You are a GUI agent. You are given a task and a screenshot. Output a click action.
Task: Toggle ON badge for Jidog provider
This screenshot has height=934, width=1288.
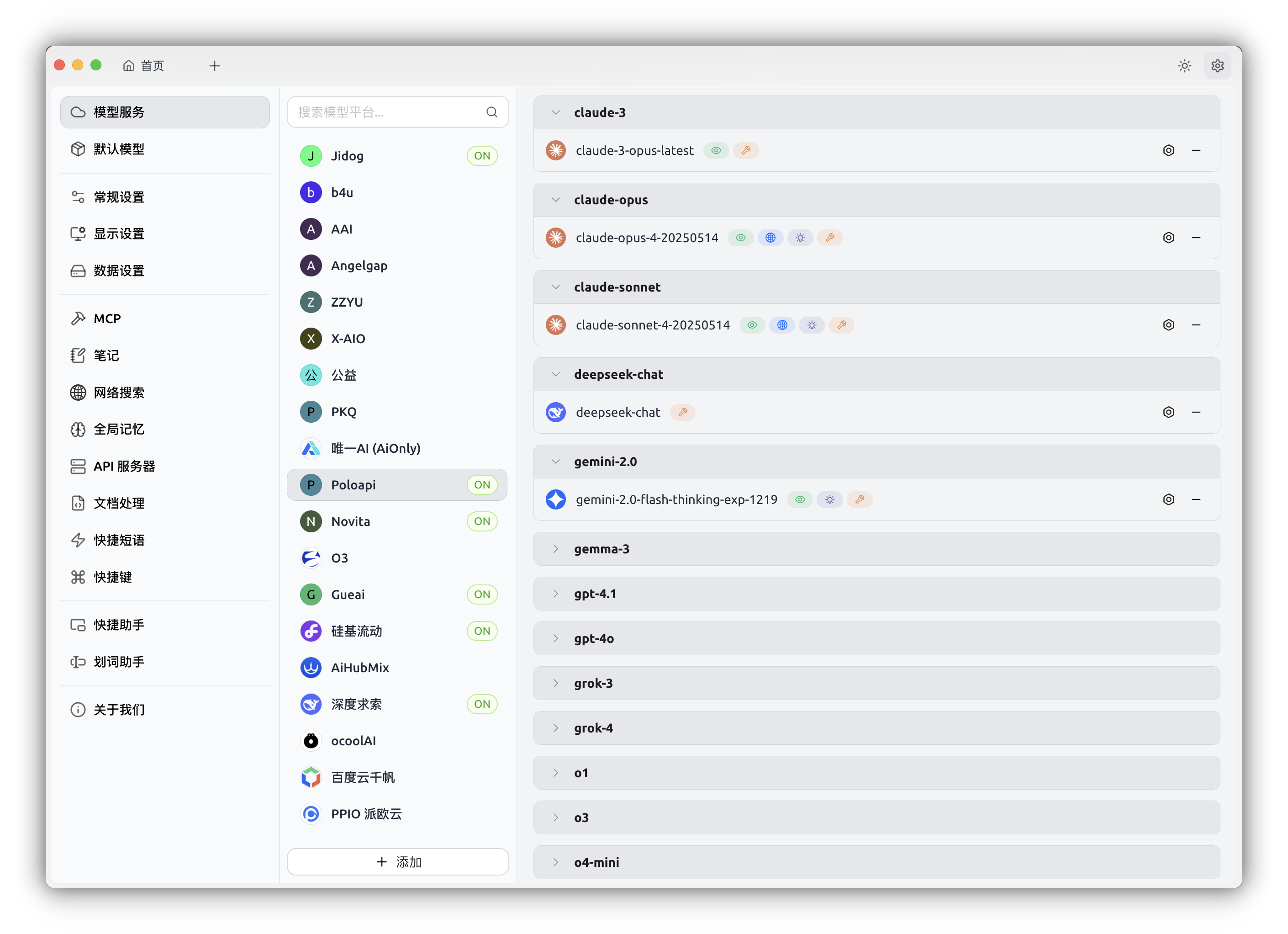coord(482,156)
